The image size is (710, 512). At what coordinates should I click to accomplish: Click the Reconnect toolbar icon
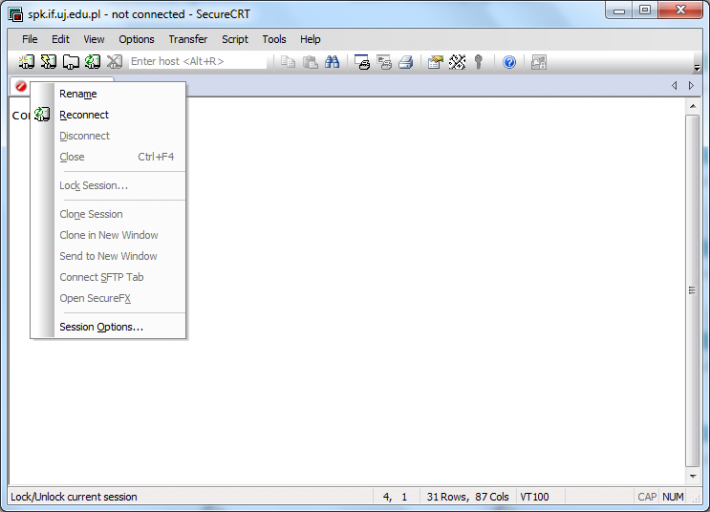(x=93, y=62)
